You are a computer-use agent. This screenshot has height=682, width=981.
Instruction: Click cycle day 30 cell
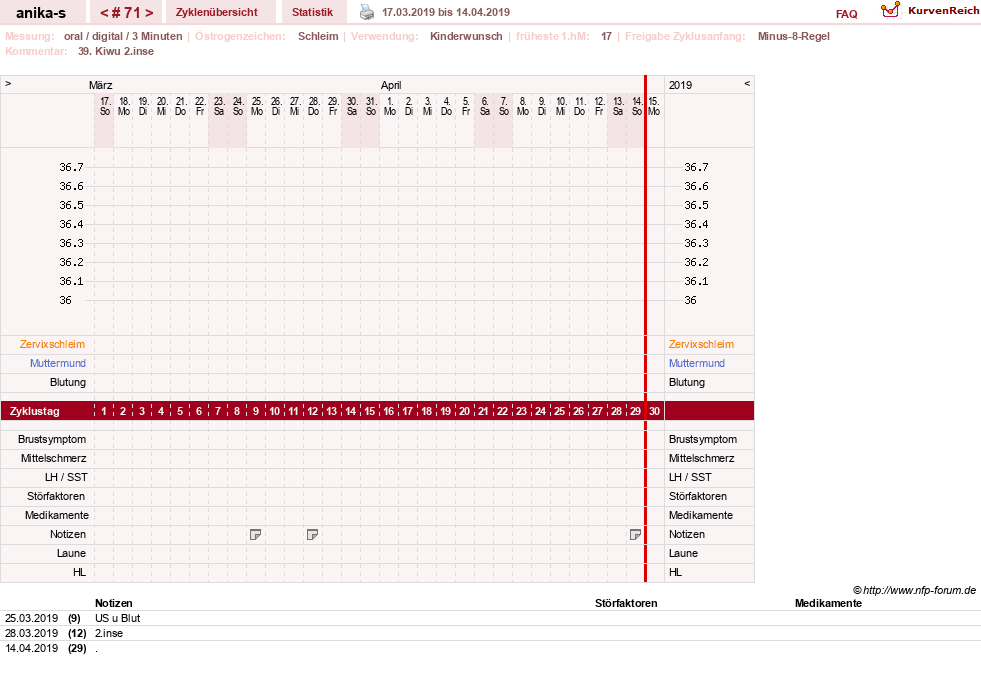(x=654, y=411)
